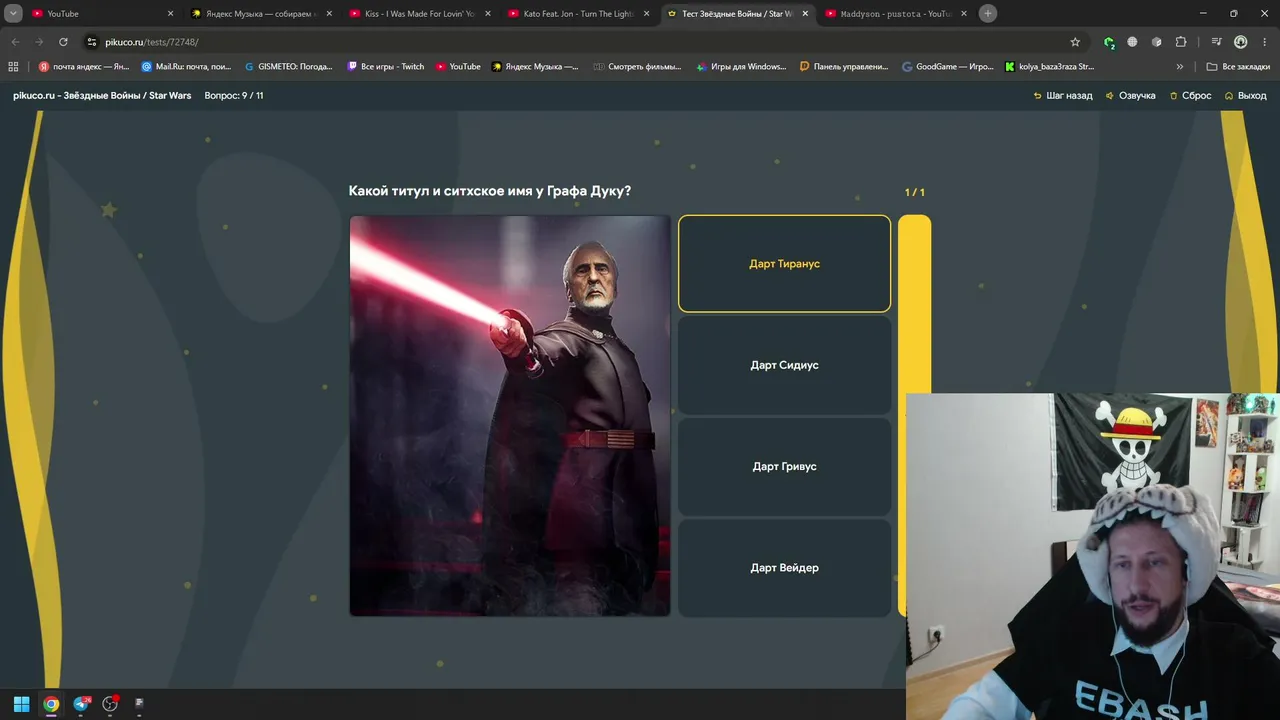
Task: View site information icon in address bar
Action: [91, 42]
